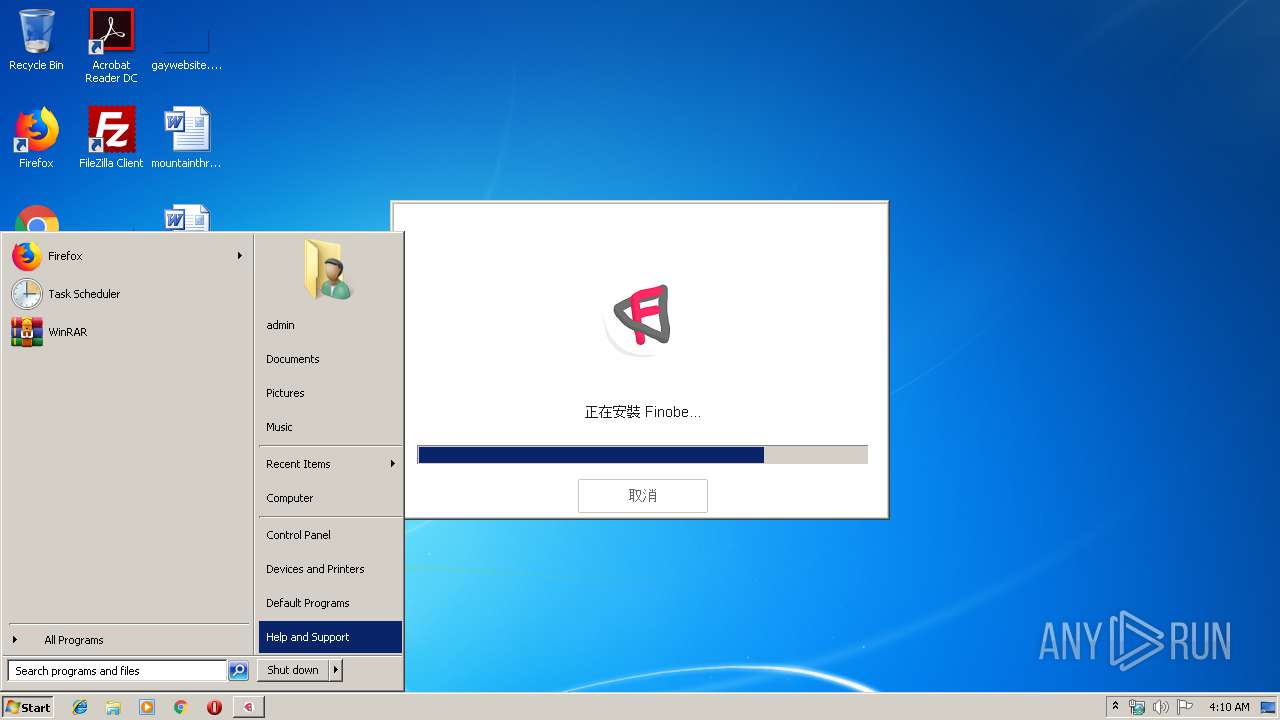This screenshot has width=1280, height=720.
Task: Click the 取消 cancel button in installer
Action: (x=642, y=496)
